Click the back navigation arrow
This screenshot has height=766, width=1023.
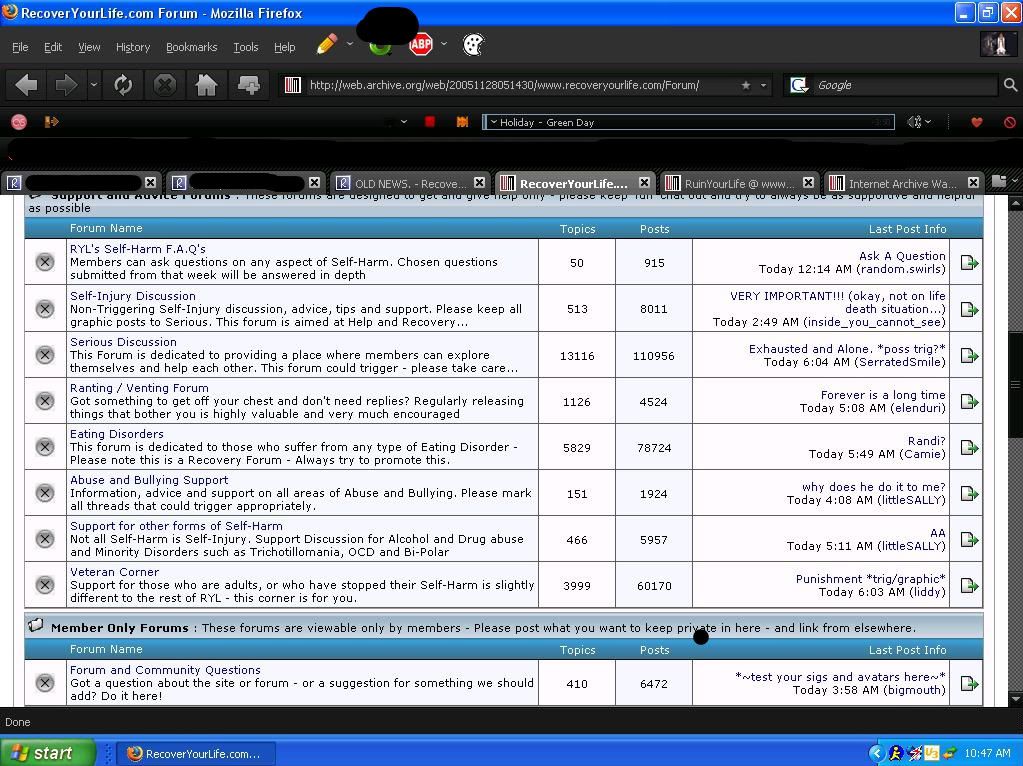pos(27,85)
